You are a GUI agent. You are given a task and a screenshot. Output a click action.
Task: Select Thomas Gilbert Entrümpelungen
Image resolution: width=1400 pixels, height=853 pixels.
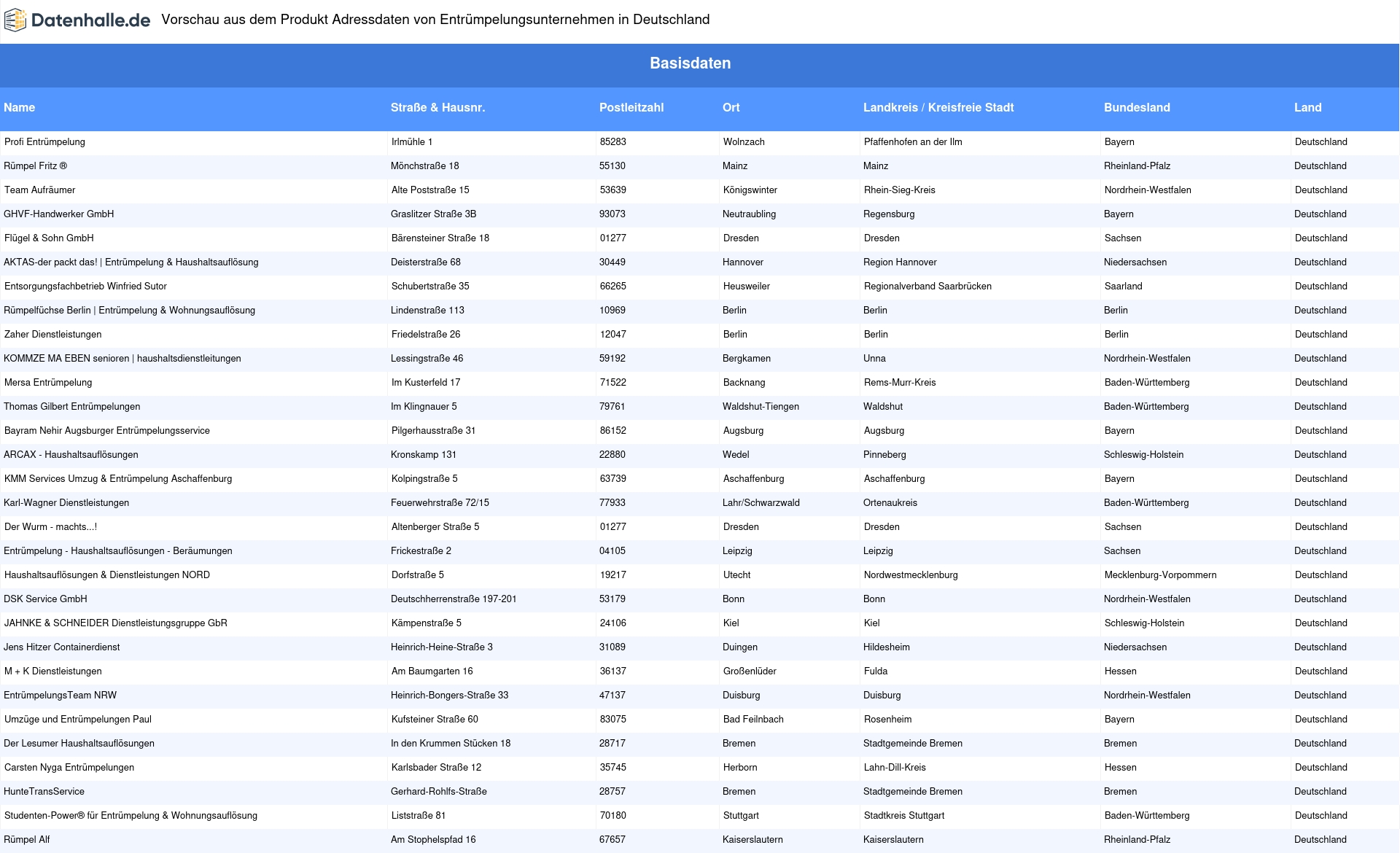point(72,407)
